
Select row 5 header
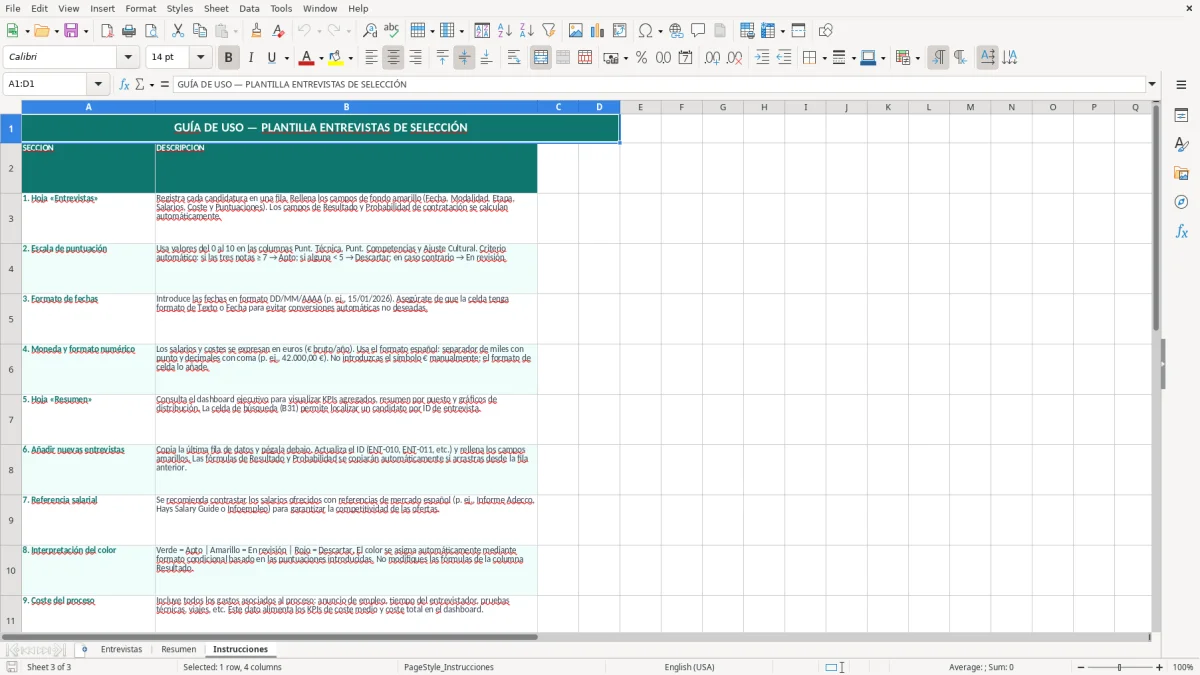coord(11,319)
